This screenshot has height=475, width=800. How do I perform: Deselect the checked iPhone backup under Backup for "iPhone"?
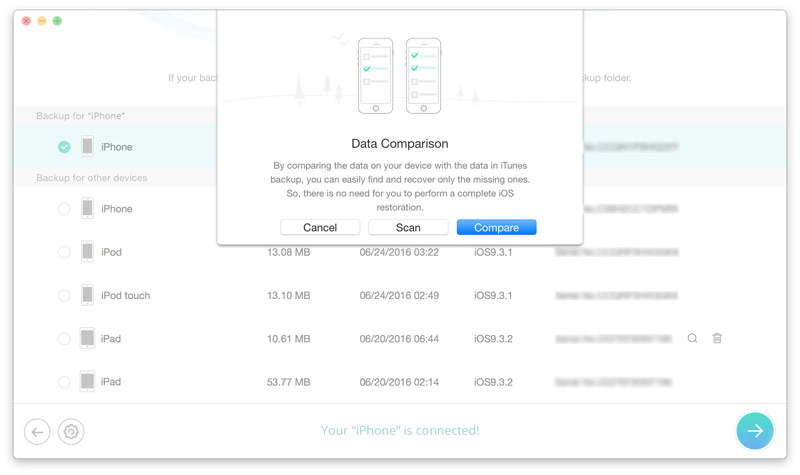click(64, 147)
